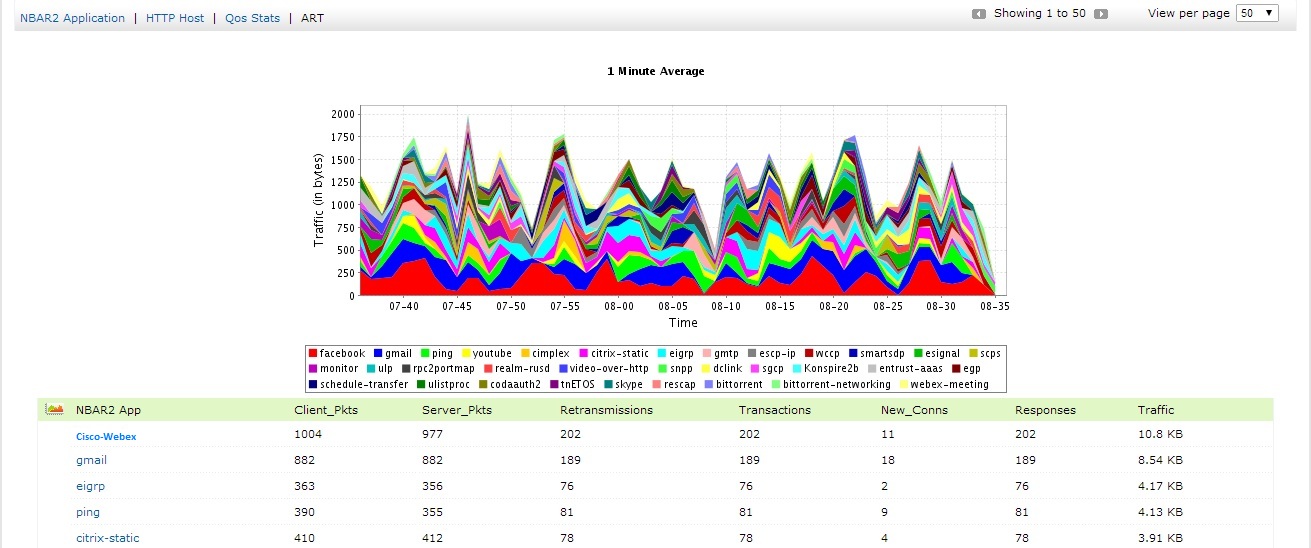Click the Traffic column header
The width and height of the screenshot is (1311, 548).
pos(1156,410)
